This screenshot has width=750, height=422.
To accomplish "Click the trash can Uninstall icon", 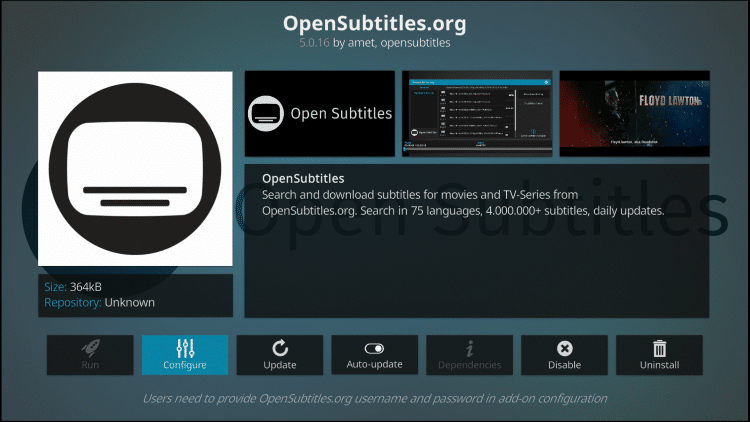I will click(x=659, y=348).
